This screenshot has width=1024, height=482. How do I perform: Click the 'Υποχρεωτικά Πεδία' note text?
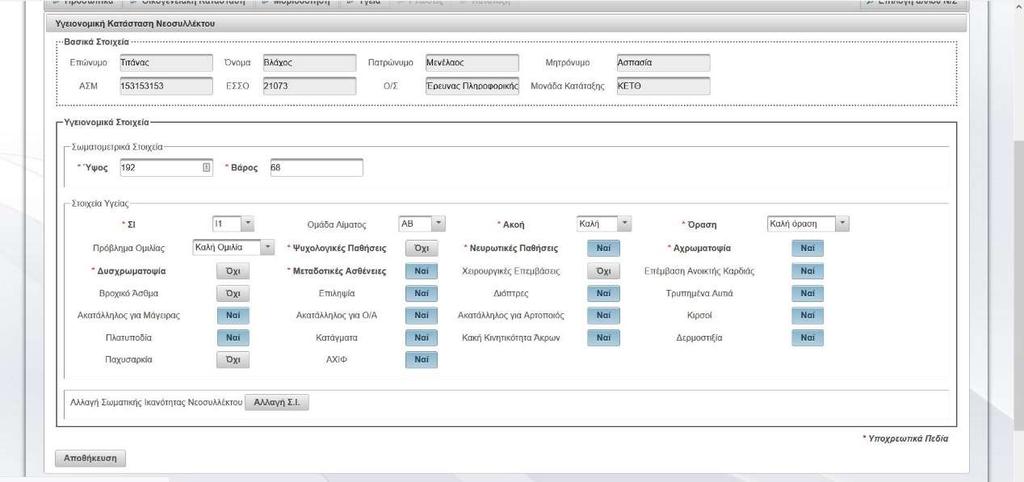908,439
